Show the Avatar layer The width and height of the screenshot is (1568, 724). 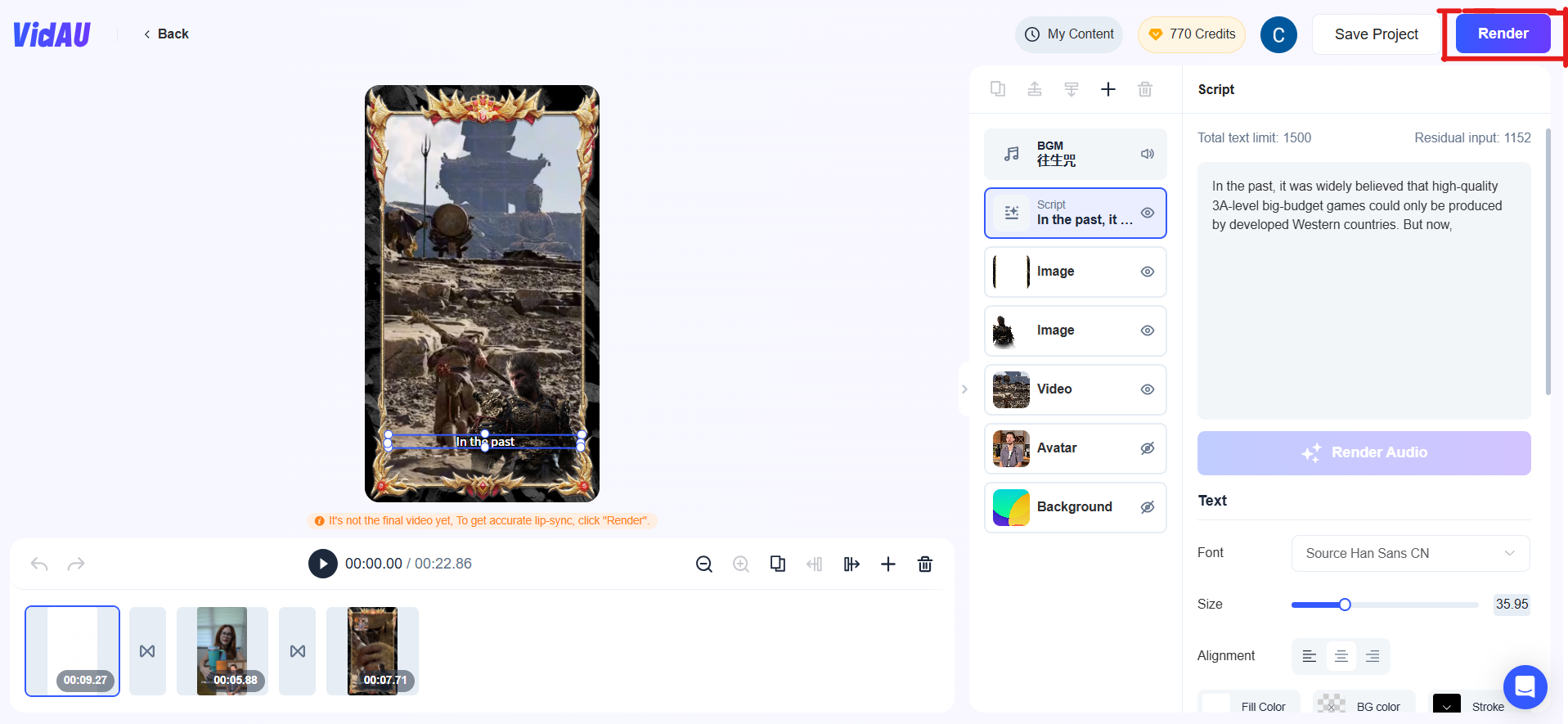pyautogui.click(x=1147, y=448)
